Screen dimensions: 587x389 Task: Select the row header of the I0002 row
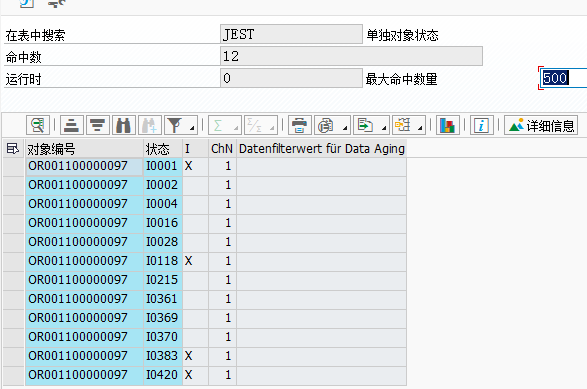(x=14, y=185)
